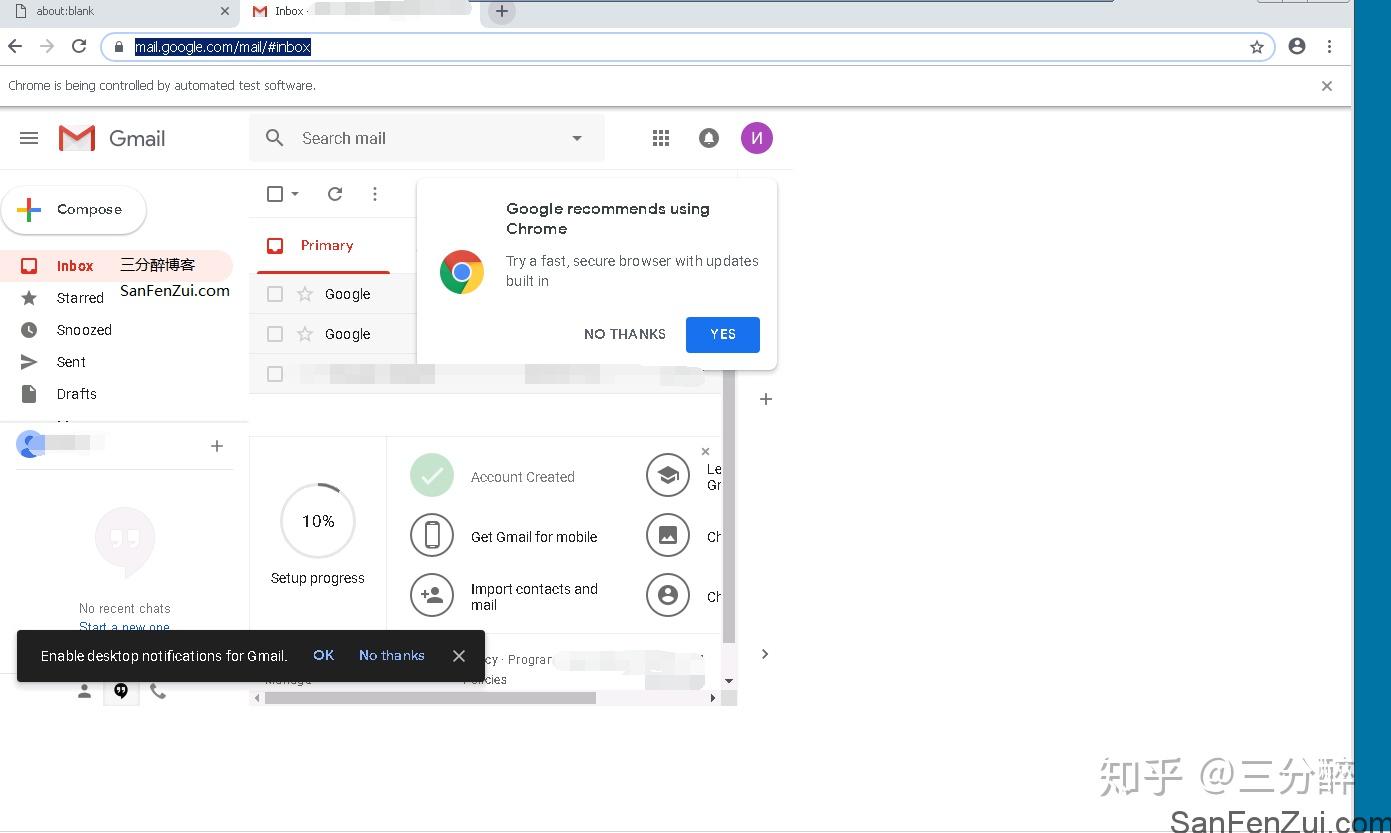
Task: Dismiss the automated test software infobar
Action: click(1327, 86)
